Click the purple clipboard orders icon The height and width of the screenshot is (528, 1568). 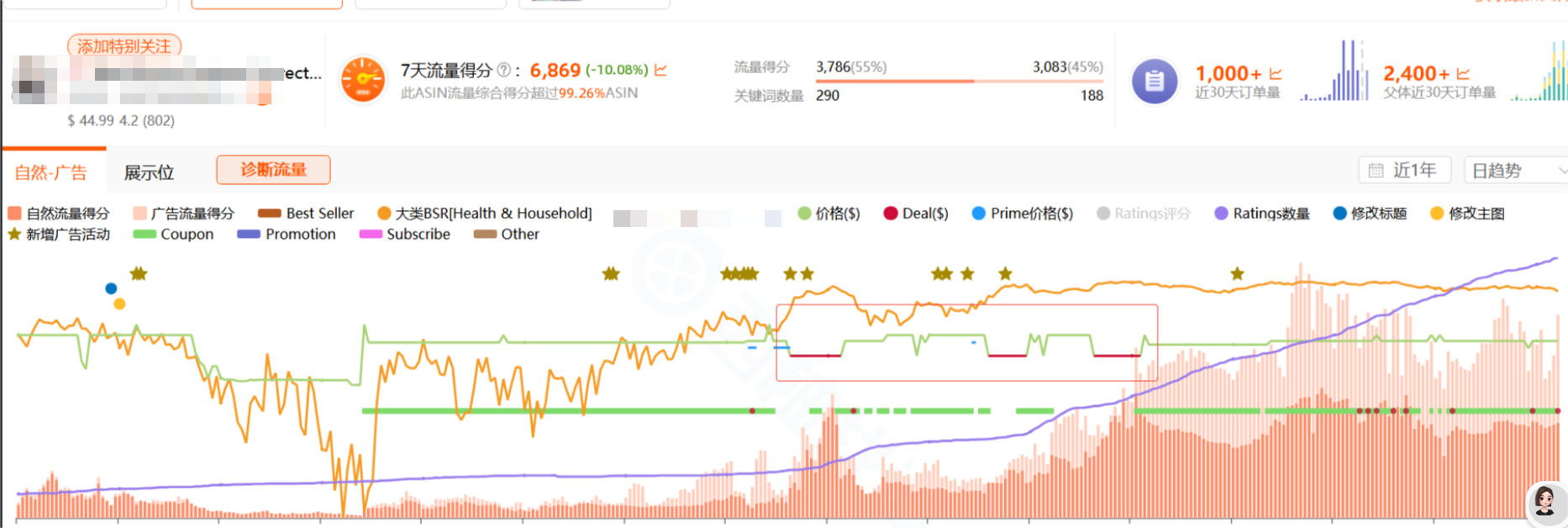pyautogui.click(x=1155, y=82)
